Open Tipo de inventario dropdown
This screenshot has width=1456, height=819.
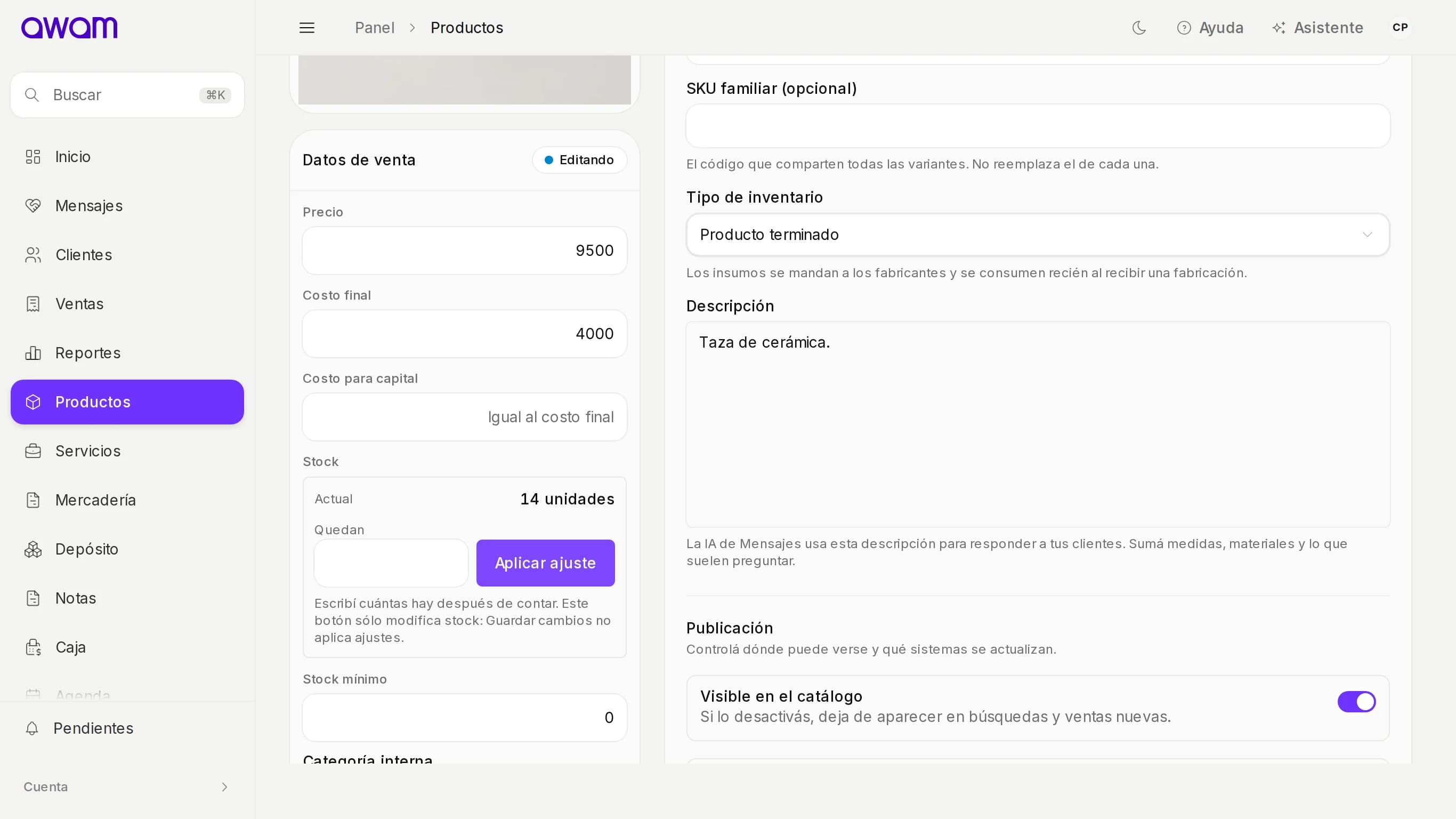point(1038,235)
